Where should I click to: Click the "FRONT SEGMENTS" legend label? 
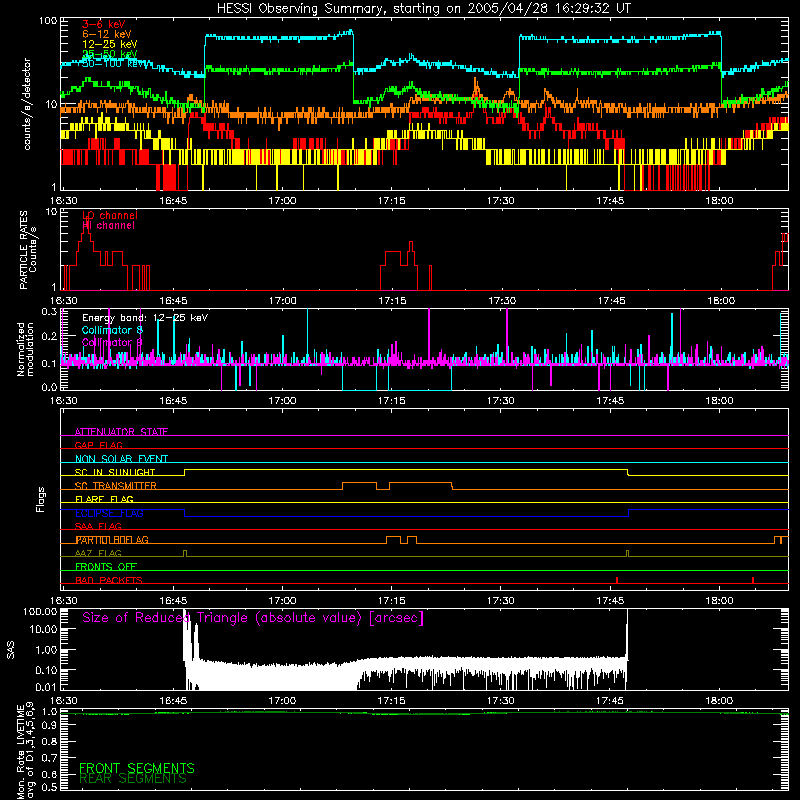point(137,768)
